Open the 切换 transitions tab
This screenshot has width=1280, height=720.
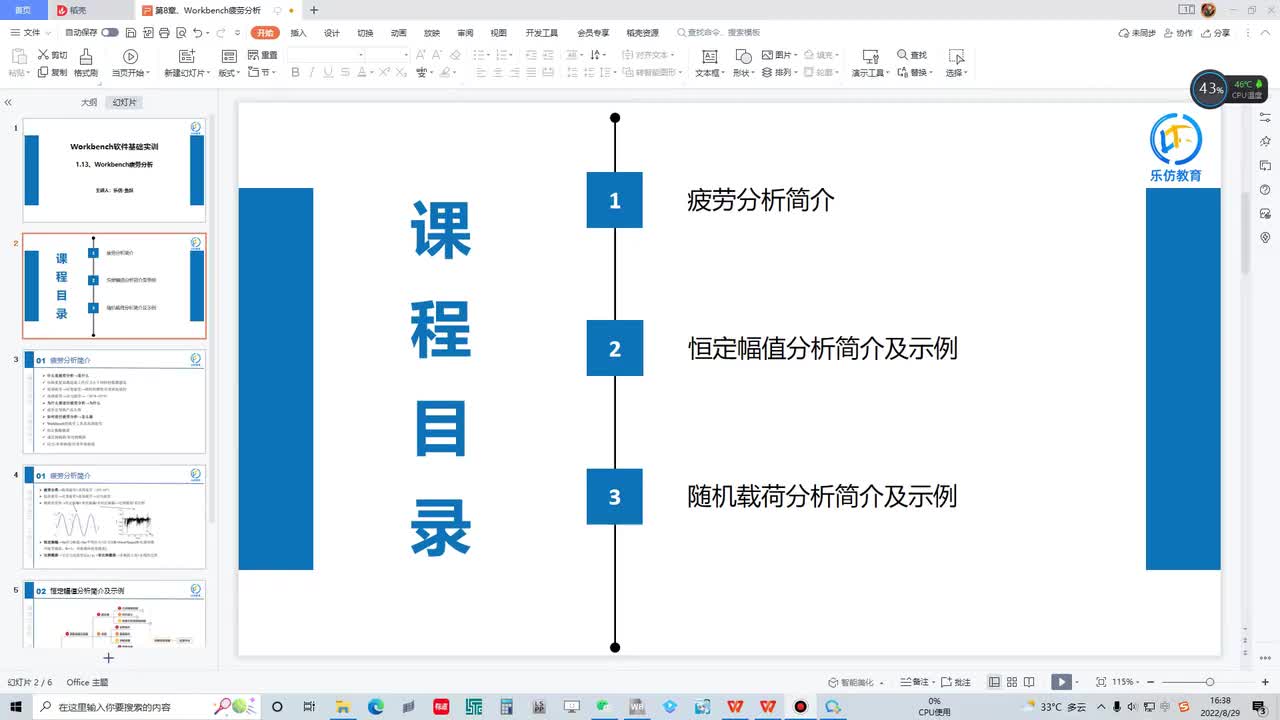point(365,33)
